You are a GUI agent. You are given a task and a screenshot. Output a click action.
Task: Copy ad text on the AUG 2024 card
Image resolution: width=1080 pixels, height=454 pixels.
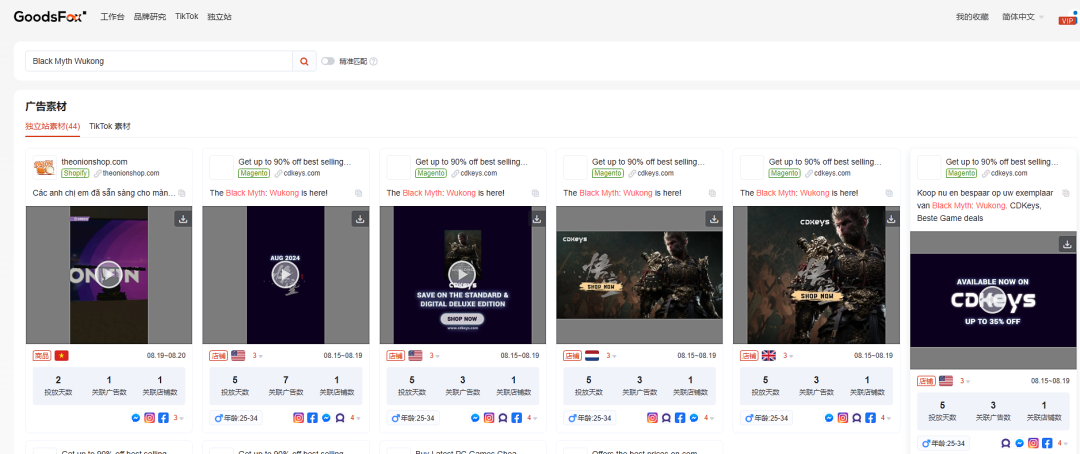(x=359, y=194)
